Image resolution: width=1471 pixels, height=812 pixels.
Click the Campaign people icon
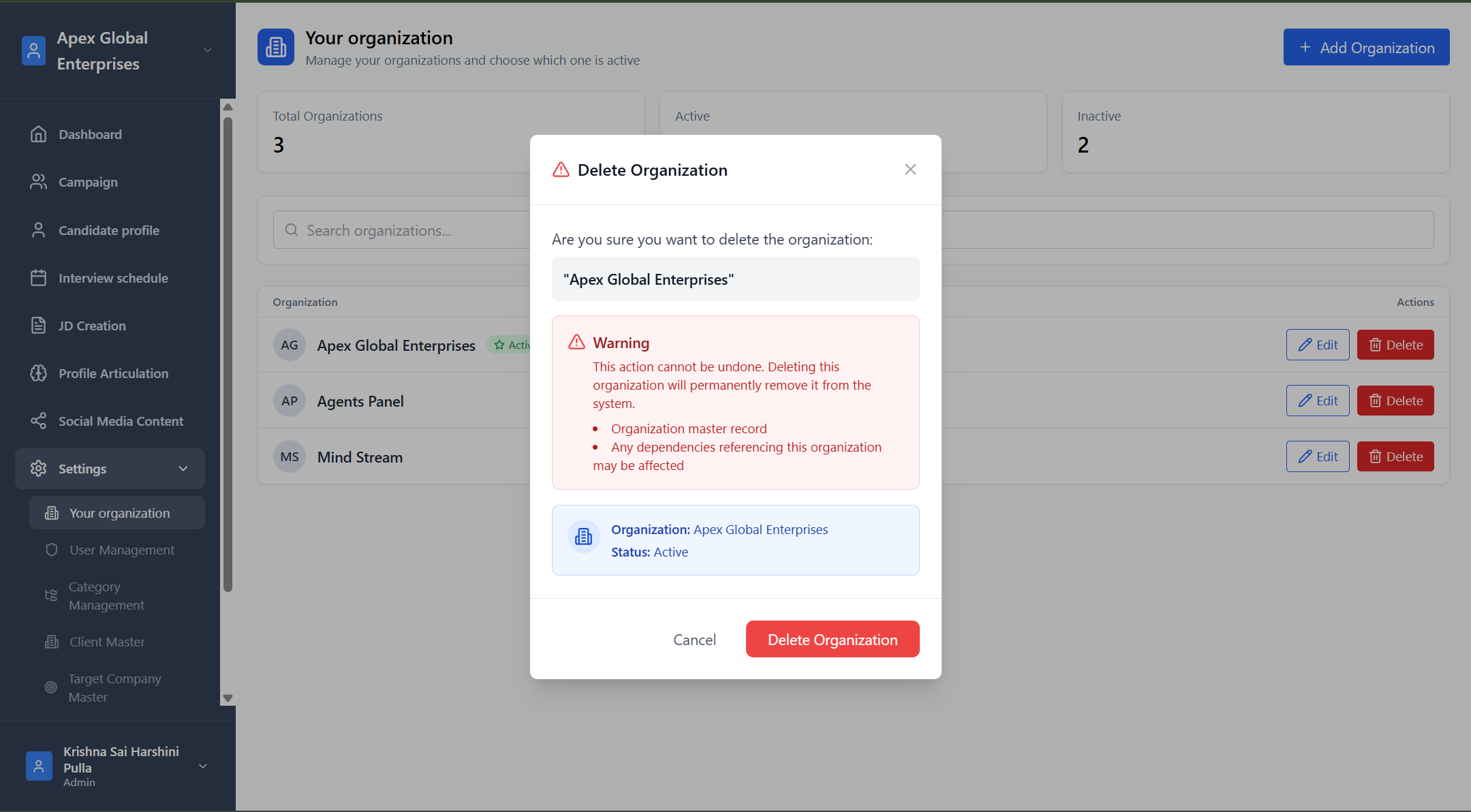(38, 182)
